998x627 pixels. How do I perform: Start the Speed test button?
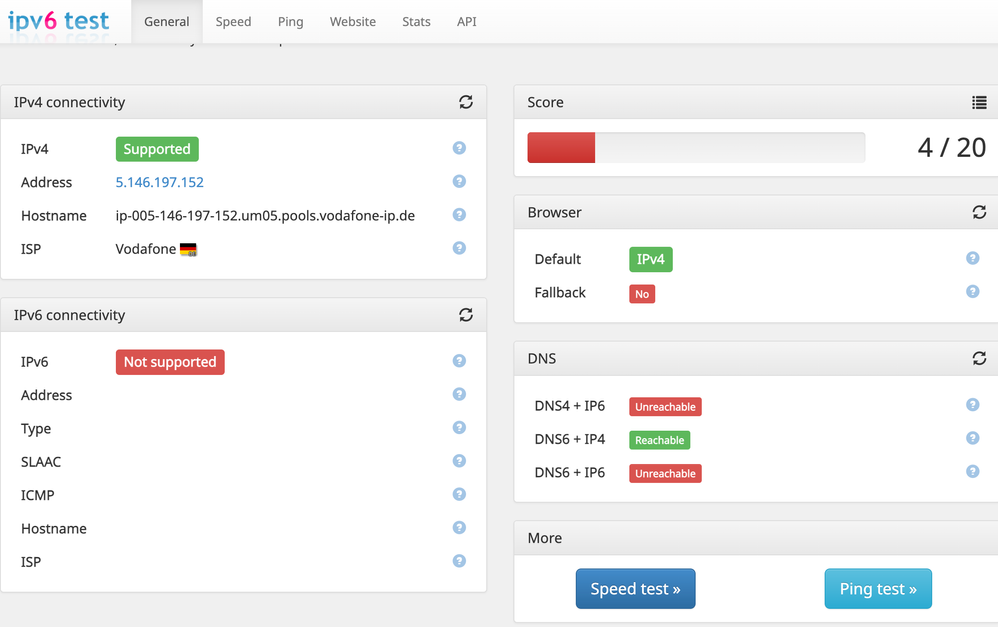click(635, 589)
